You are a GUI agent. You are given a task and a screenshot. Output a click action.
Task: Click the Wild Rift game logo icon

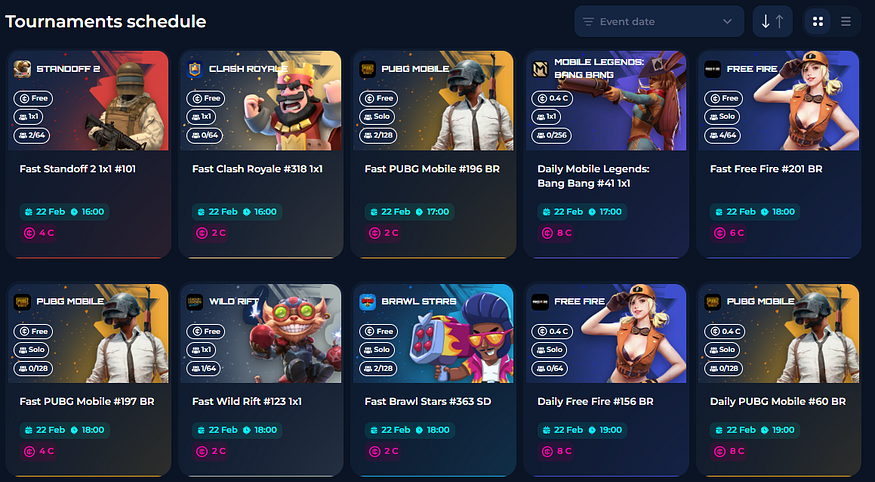tap(195, 302)
